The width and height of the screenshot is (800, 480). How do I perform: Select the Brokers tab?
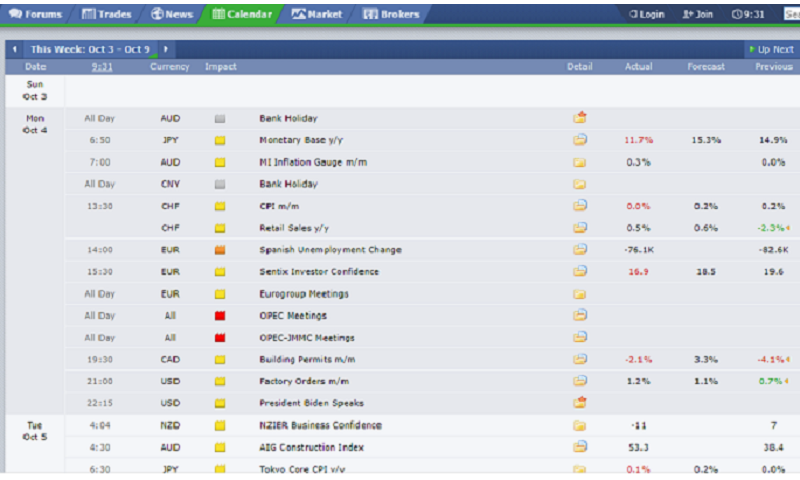pos(391,14)
